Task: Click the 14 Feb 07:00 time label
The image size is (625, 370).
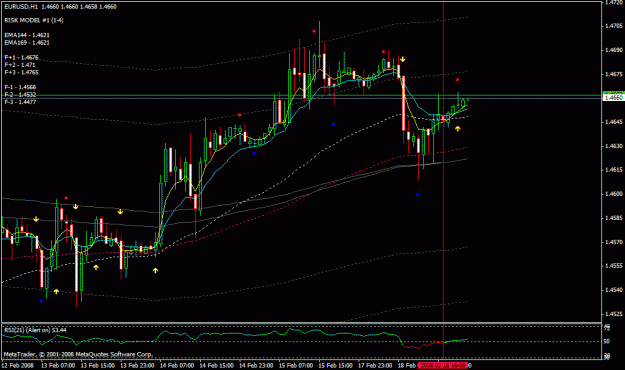Action: 177,366
